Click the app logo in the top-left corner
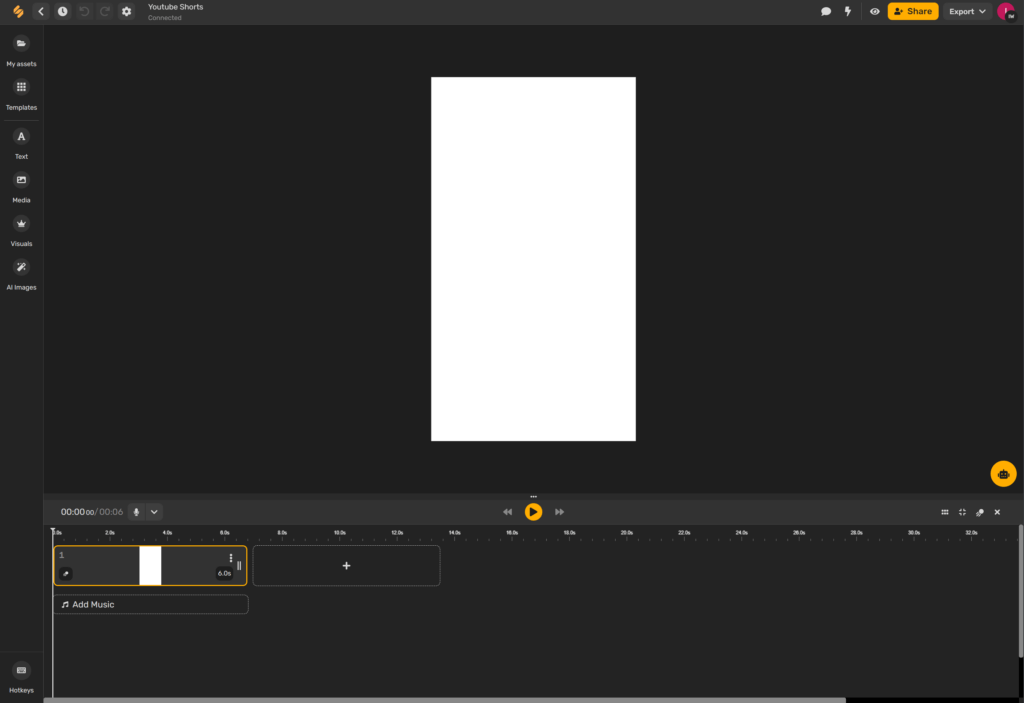This screenshot has width=1024, height=703. [x=18, y=11]
